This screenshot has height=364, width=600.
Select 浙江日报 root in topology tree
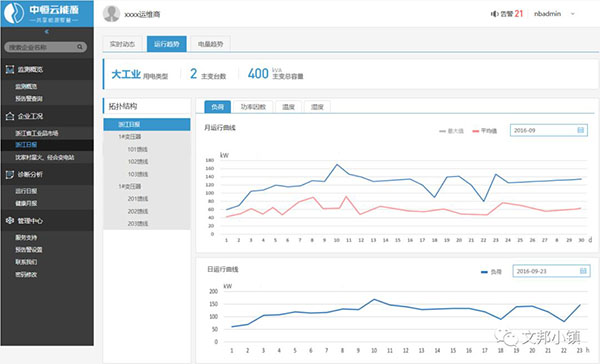[x=147, y=124]
